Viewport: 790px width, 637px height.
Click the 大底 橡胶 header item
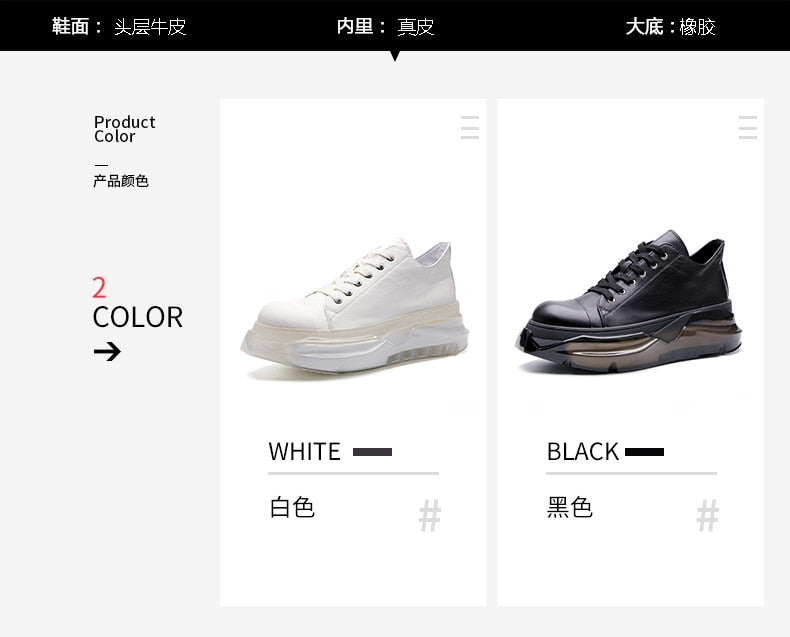(671, 26)
